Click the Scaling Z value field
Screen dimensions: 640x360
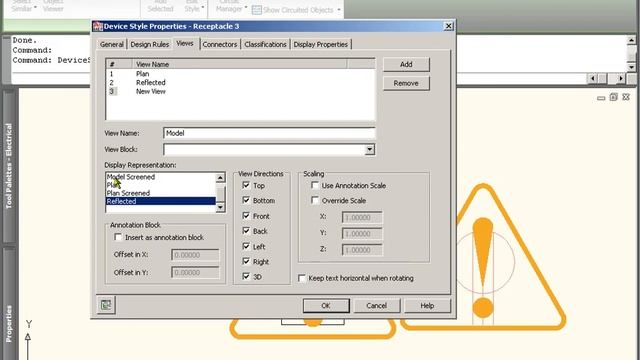pyautogui.click(x=362, y=250)
